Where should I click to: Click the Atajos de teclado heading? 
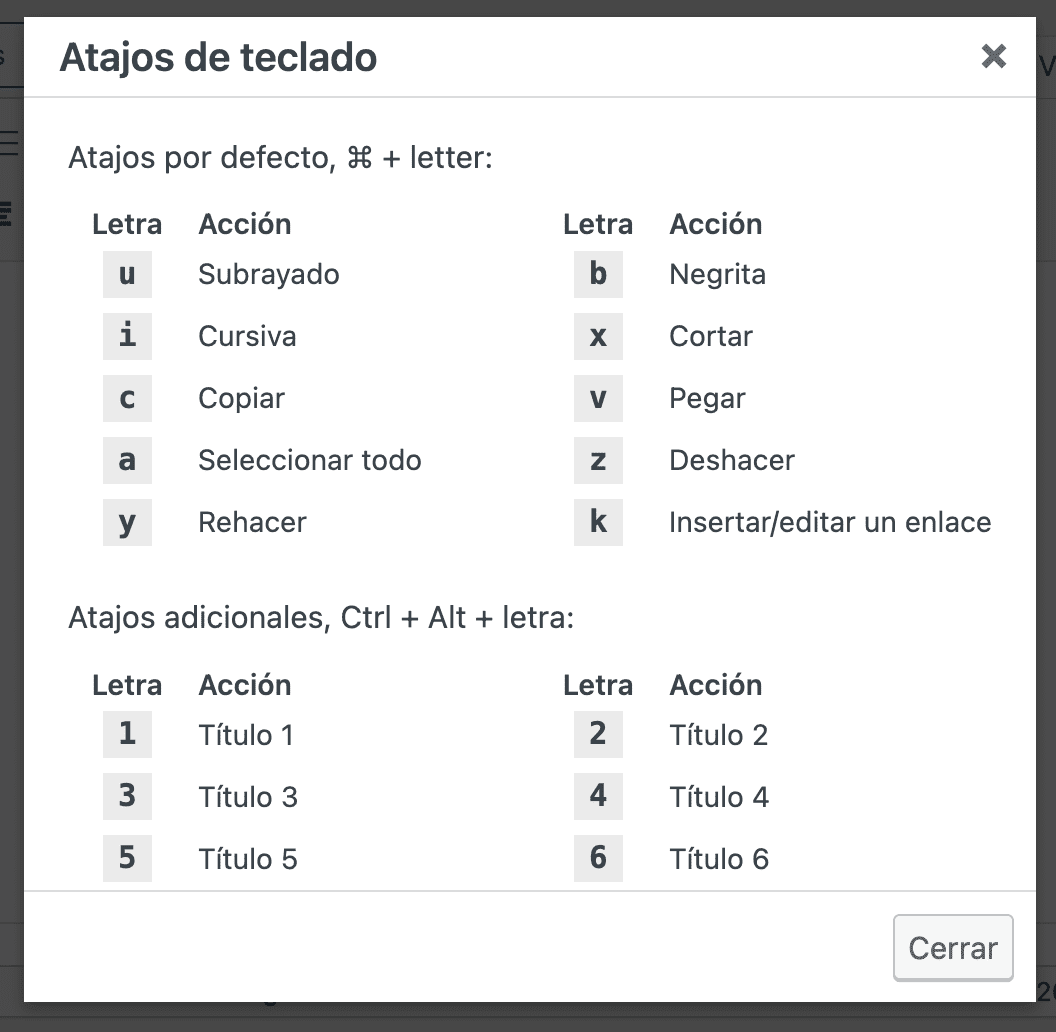tap(218, 57)
